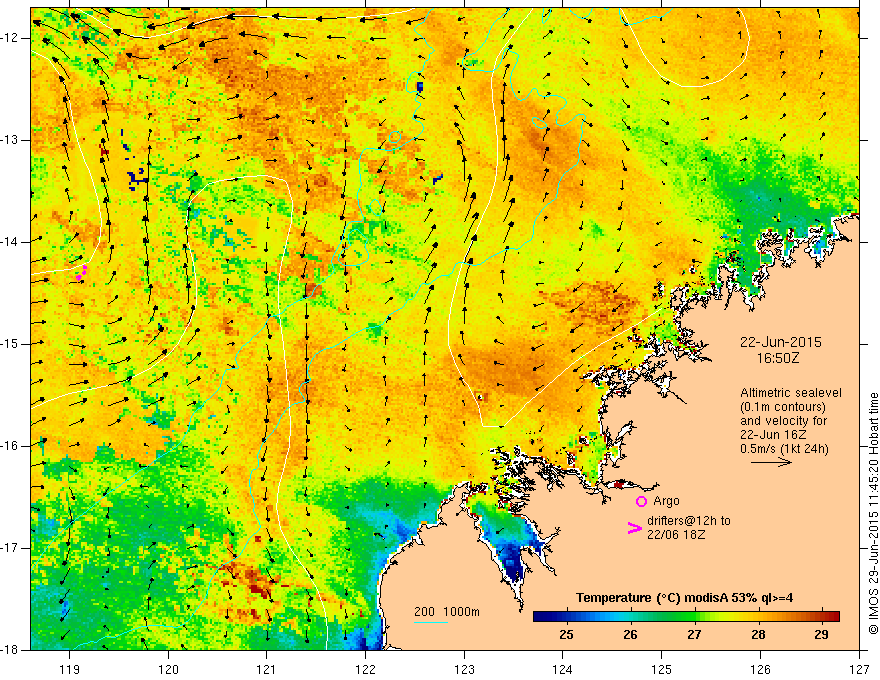This screenshot has width=880, height=680.
Task: Click latitude axis label -17
Action: [x=11, y=548]
